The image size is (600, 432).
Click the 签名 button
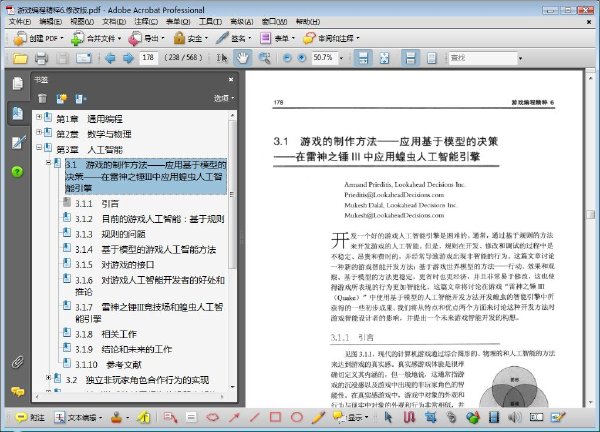(x=233, y=38)
